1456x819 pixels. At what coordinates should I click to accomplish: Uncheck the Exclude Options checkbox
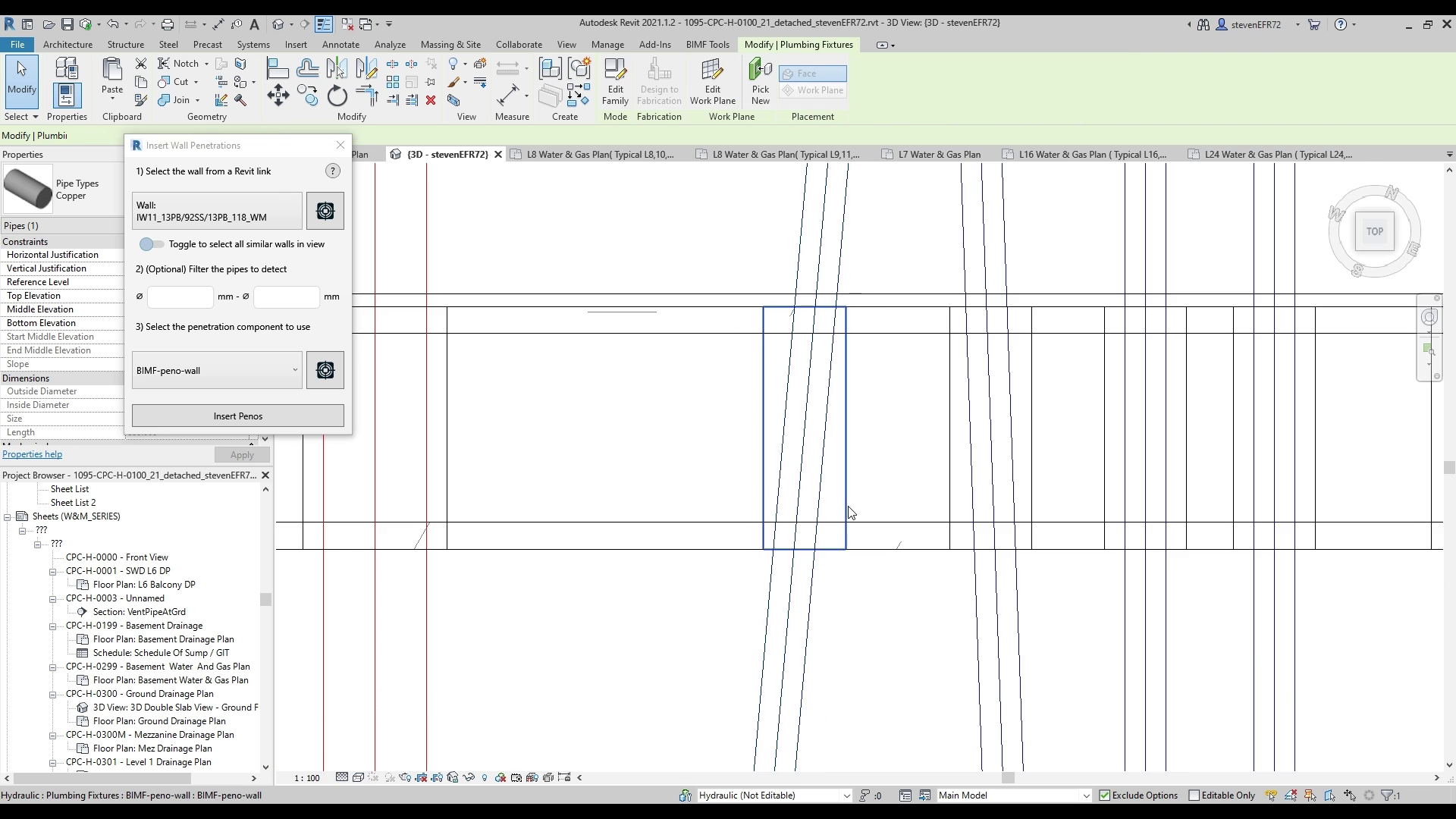pyautogui.click(x=1104, y=795)
